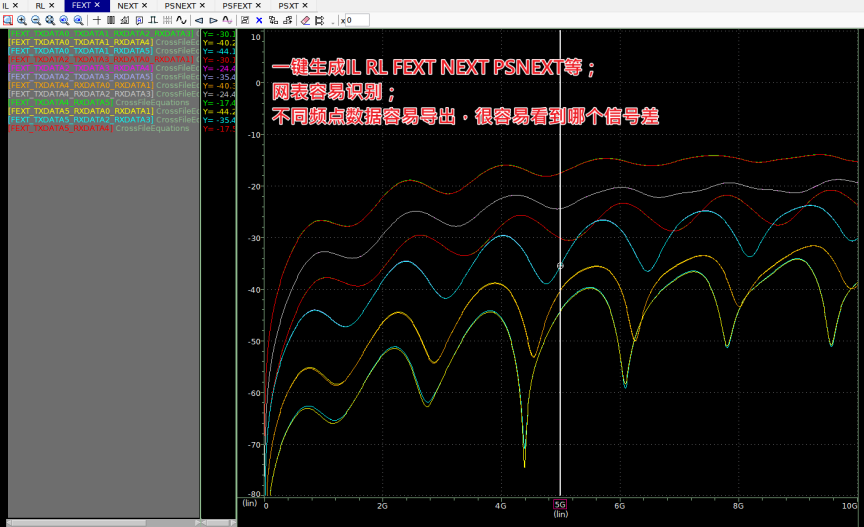This screenshot has width=864, height=527.
Task: Click the crosshair cursor tool icon
Action: click(x=97, y=20)
